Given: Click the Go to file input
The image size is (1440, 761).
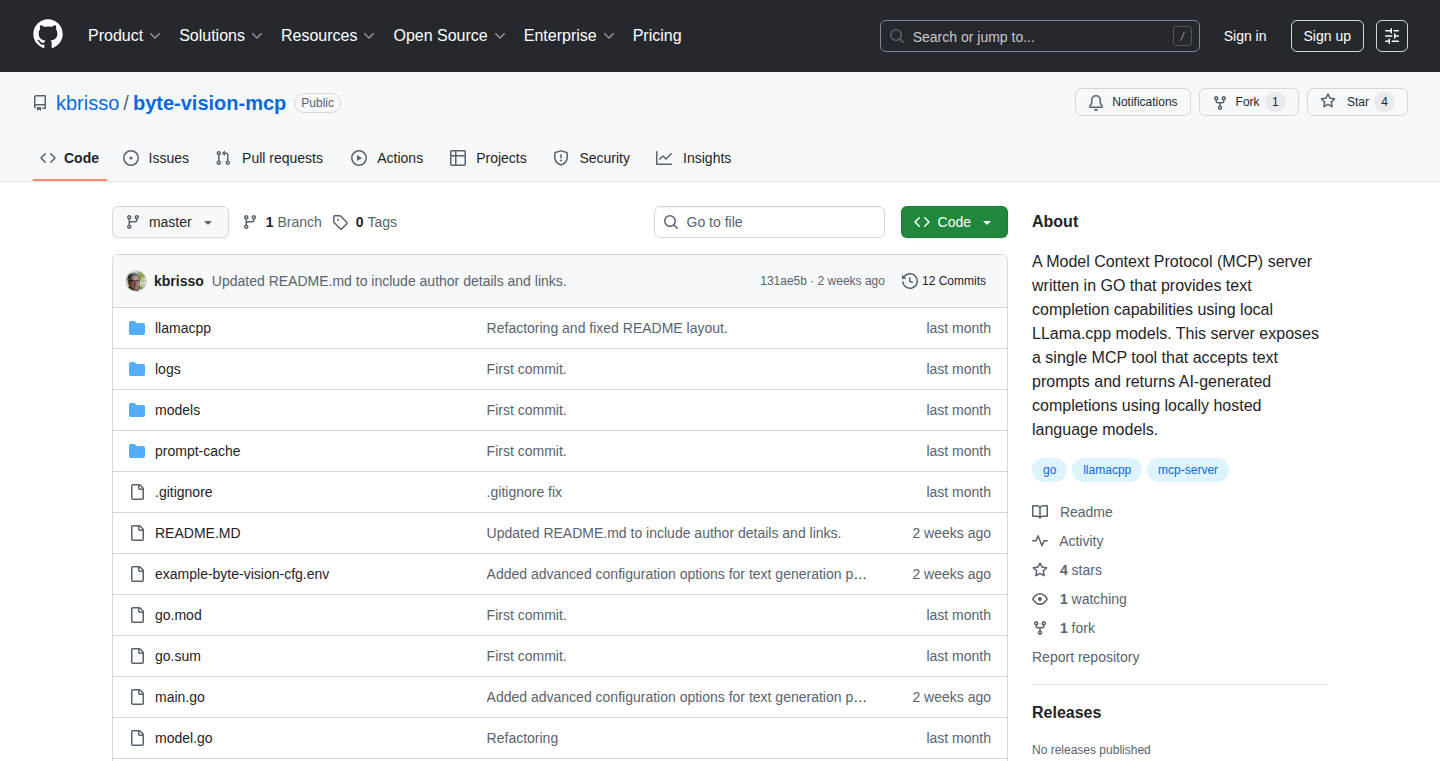Looking at the screenshot, I should (x=769, y=222).
